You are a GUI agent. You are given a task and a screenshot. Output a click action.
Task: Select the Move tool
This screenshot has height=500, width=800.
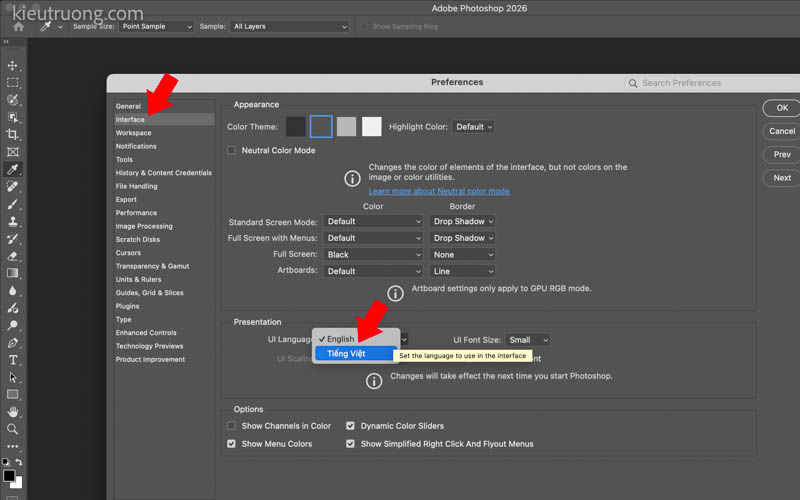pos(13,65)
